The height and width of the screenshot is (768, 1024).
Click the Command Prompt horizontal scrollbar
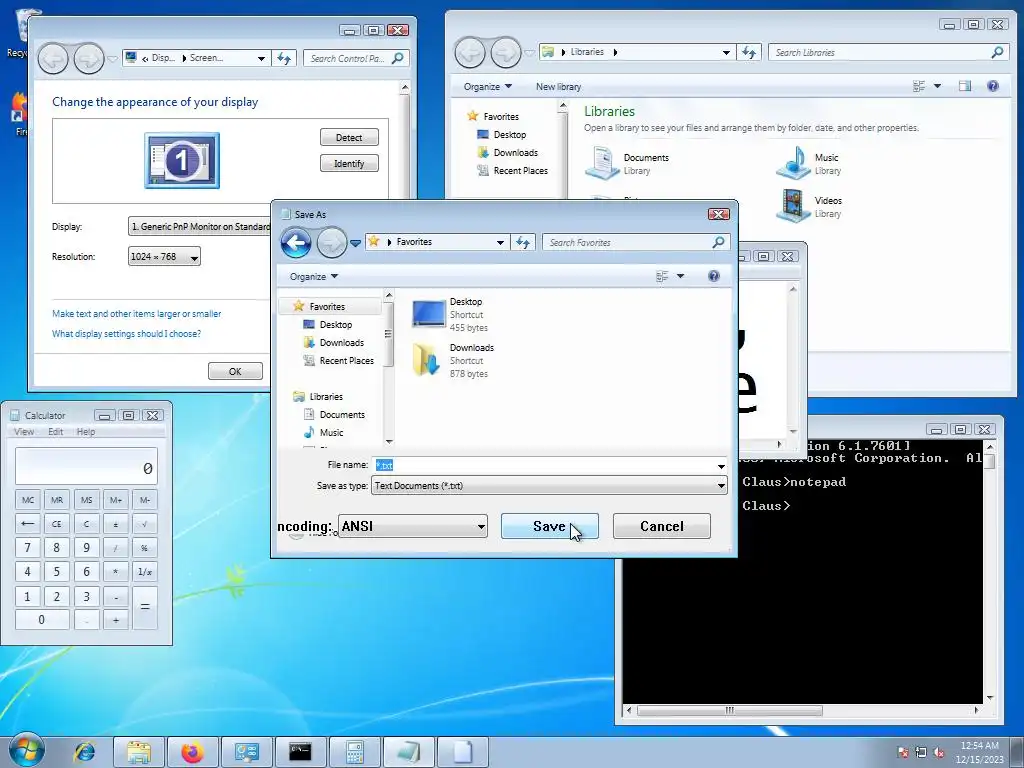coord(802,710)
